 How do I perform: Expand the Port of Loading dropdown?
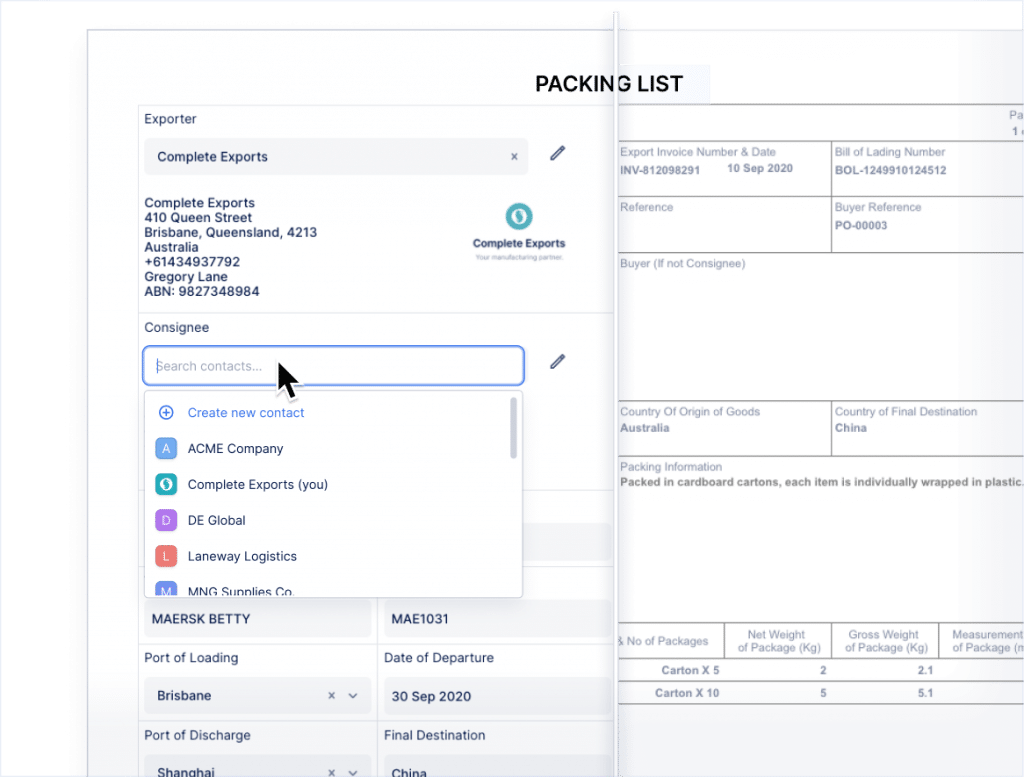coord(353,696)
